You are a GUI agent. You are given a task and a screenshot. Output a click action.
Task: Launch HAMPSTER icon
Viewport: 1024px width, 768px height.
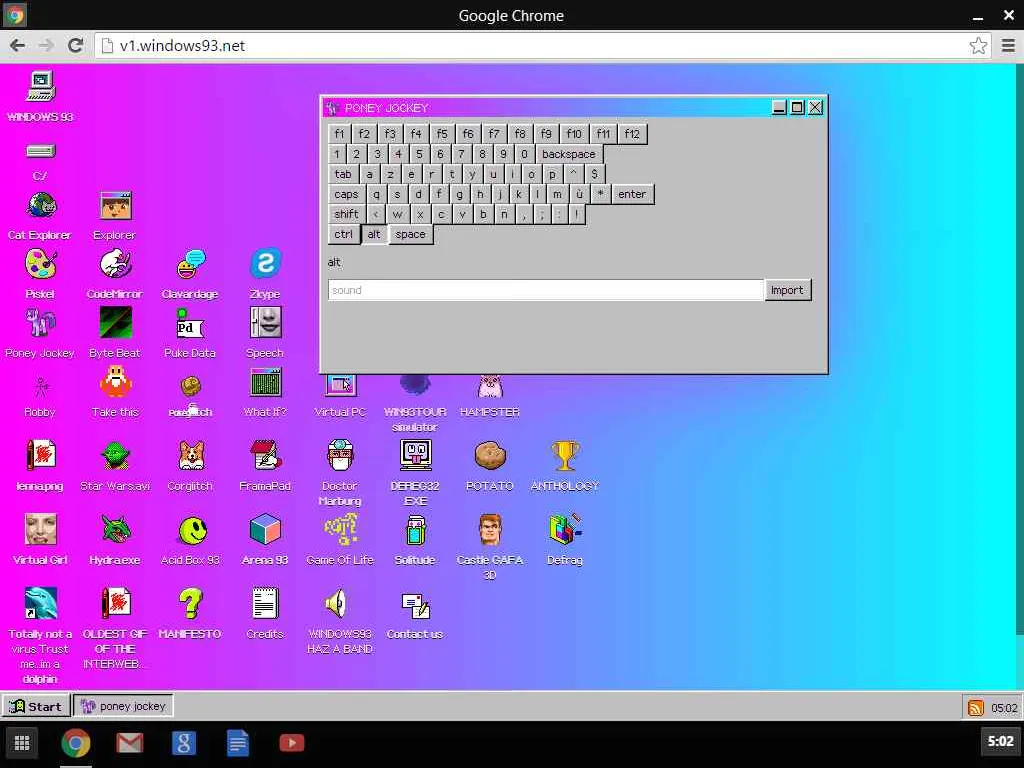pyautogui.click(x=490, y=386)
